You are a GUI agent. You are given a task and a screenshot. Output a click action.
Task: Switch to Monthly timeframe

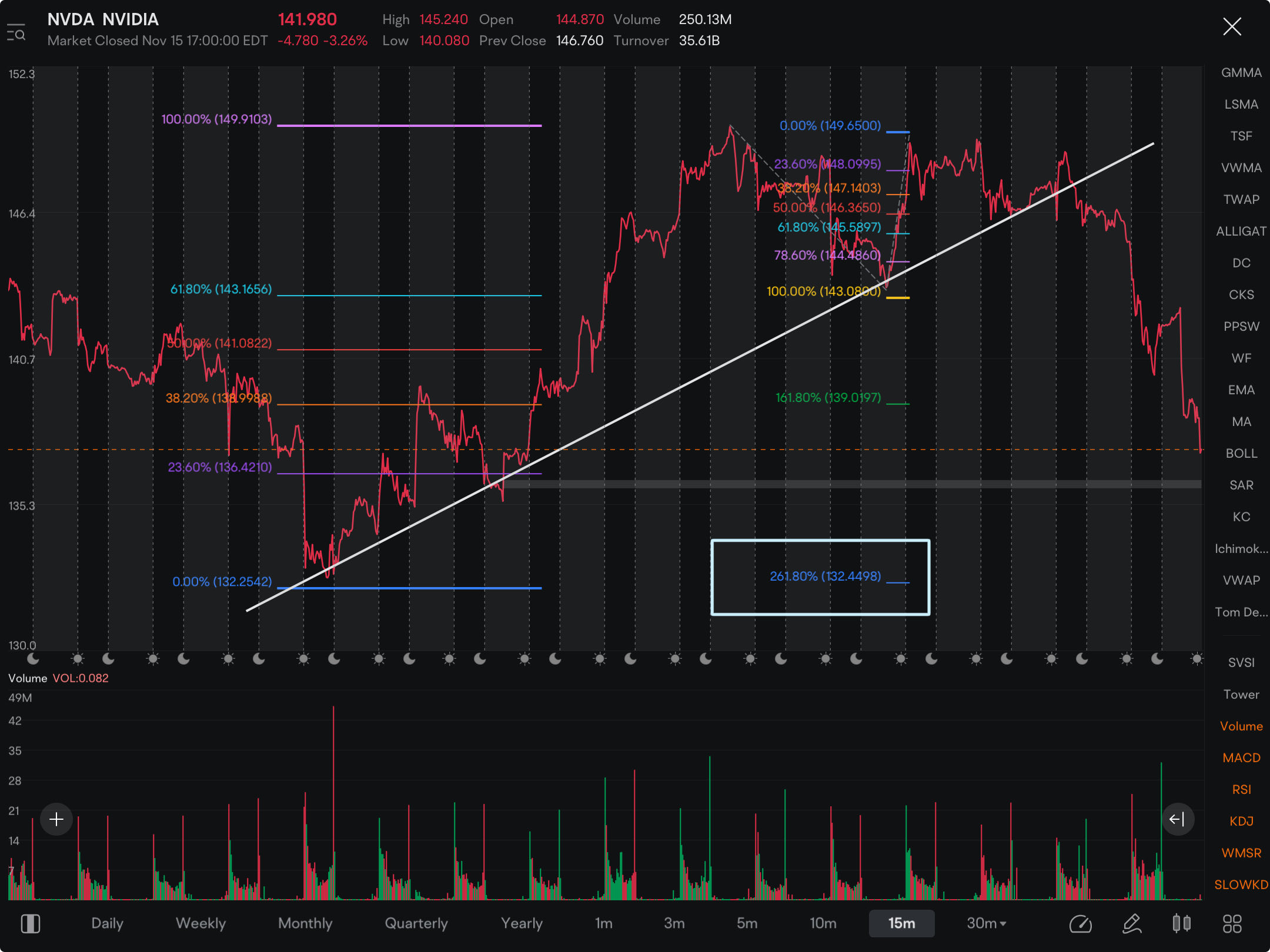305,923
